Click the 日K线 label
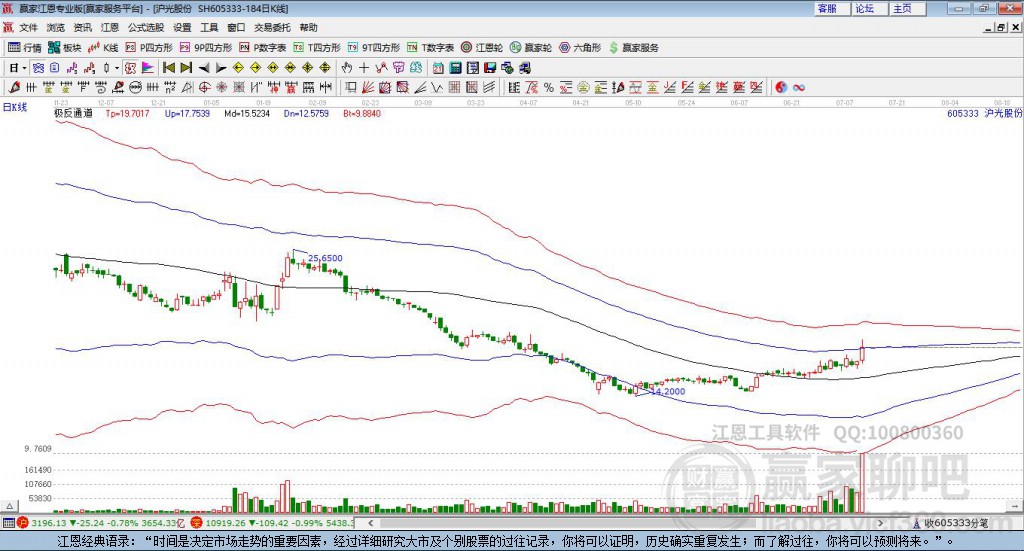Viewport: 1024px width, 551px height. click(15, 107)
